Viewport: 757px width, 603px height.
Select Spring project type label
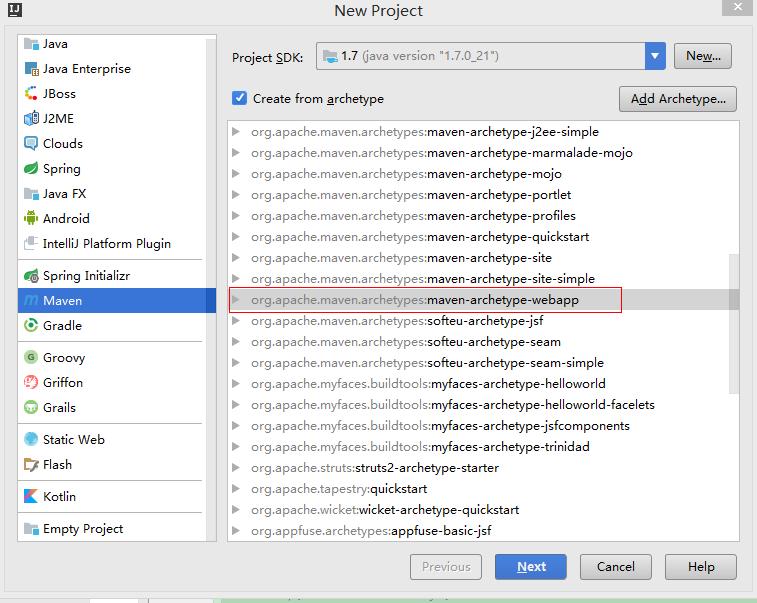62,168
